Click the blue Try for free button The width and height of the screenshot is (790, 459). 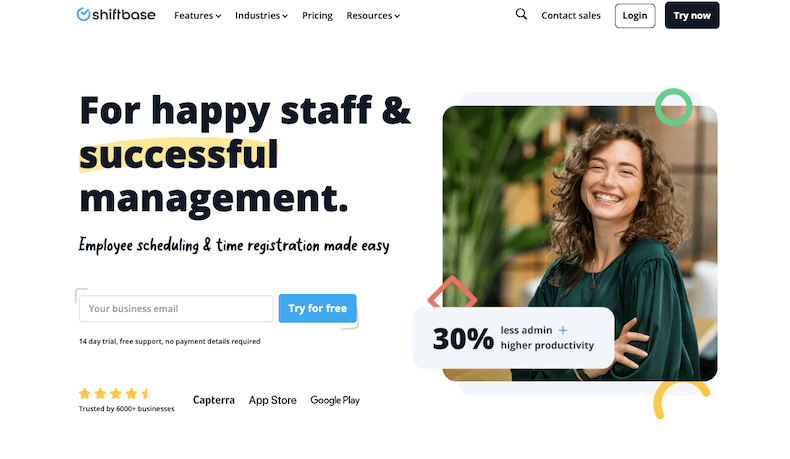click(x=317, y=308)
